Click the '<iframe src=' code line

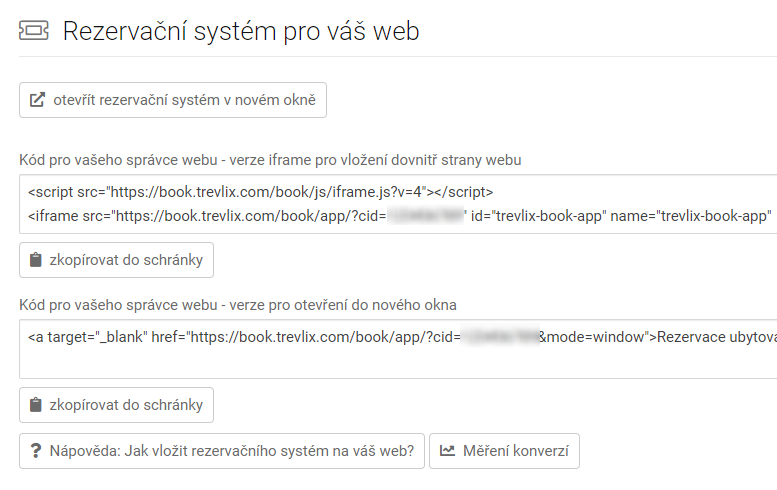click(399, 216)
